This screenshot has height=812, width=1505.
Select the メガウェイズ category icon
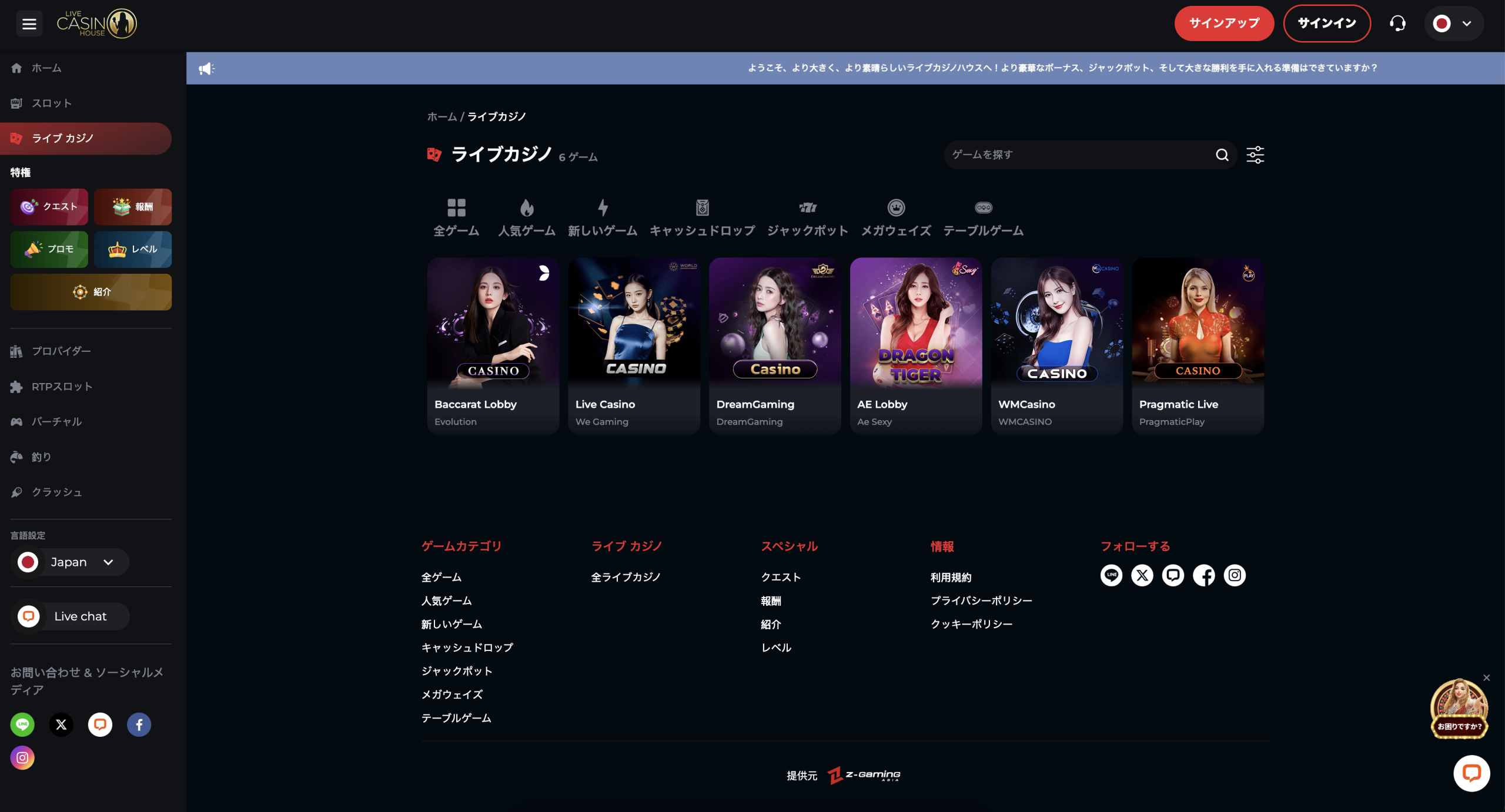pos(895,207)
